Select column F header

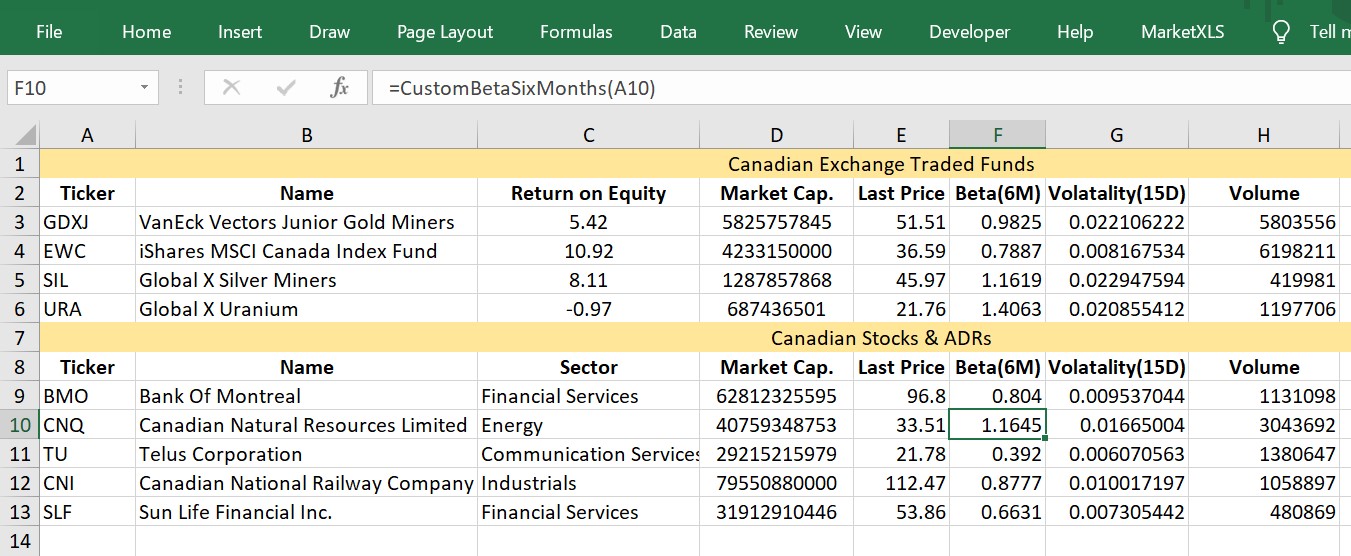(x=998, y=135)
